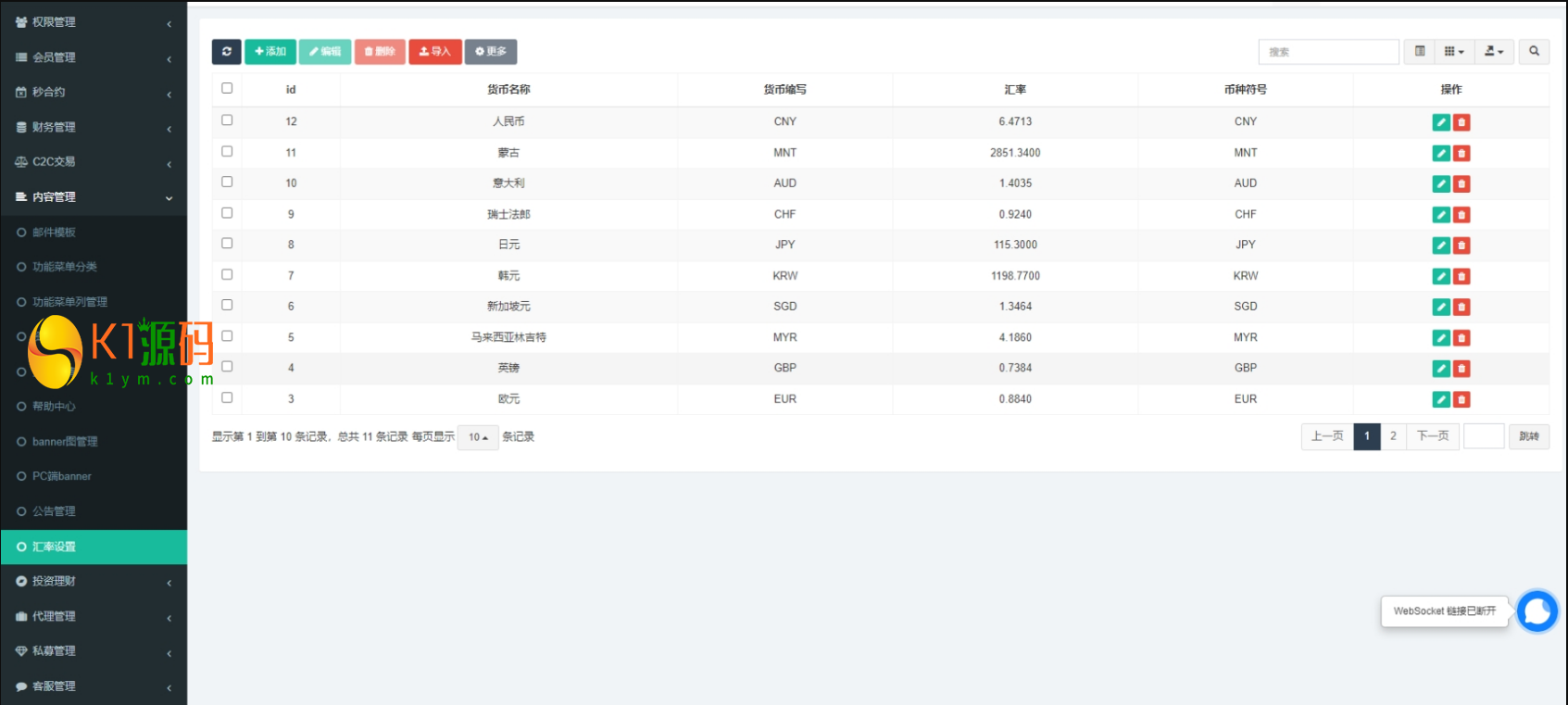Image resolution: width=1568 pixels, height=705 pixels.
Task: Click the green 添加 button
Action: click(270, 52)
